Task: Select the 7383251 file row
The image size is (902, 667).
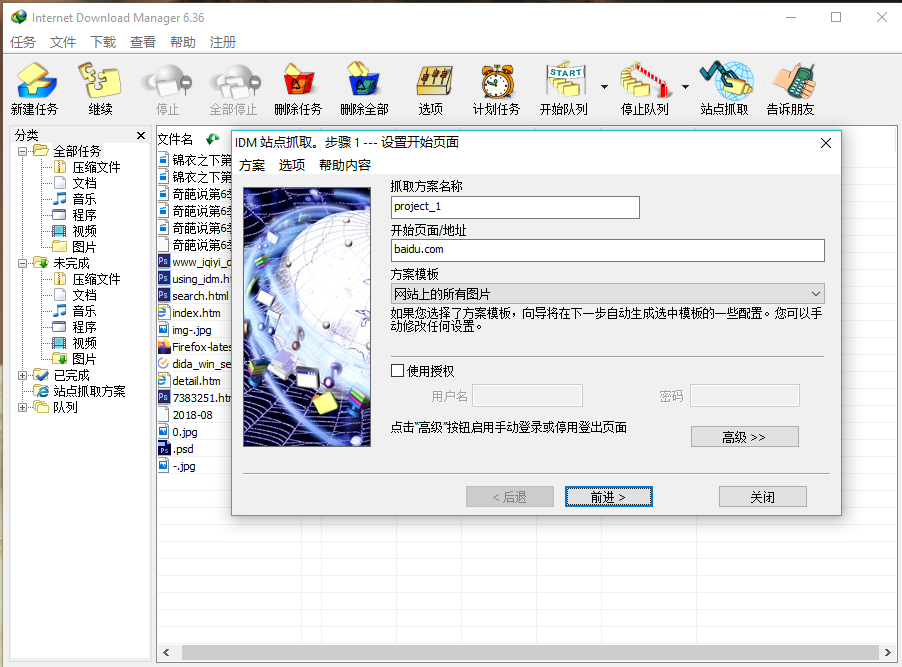Action: [194, 398]
